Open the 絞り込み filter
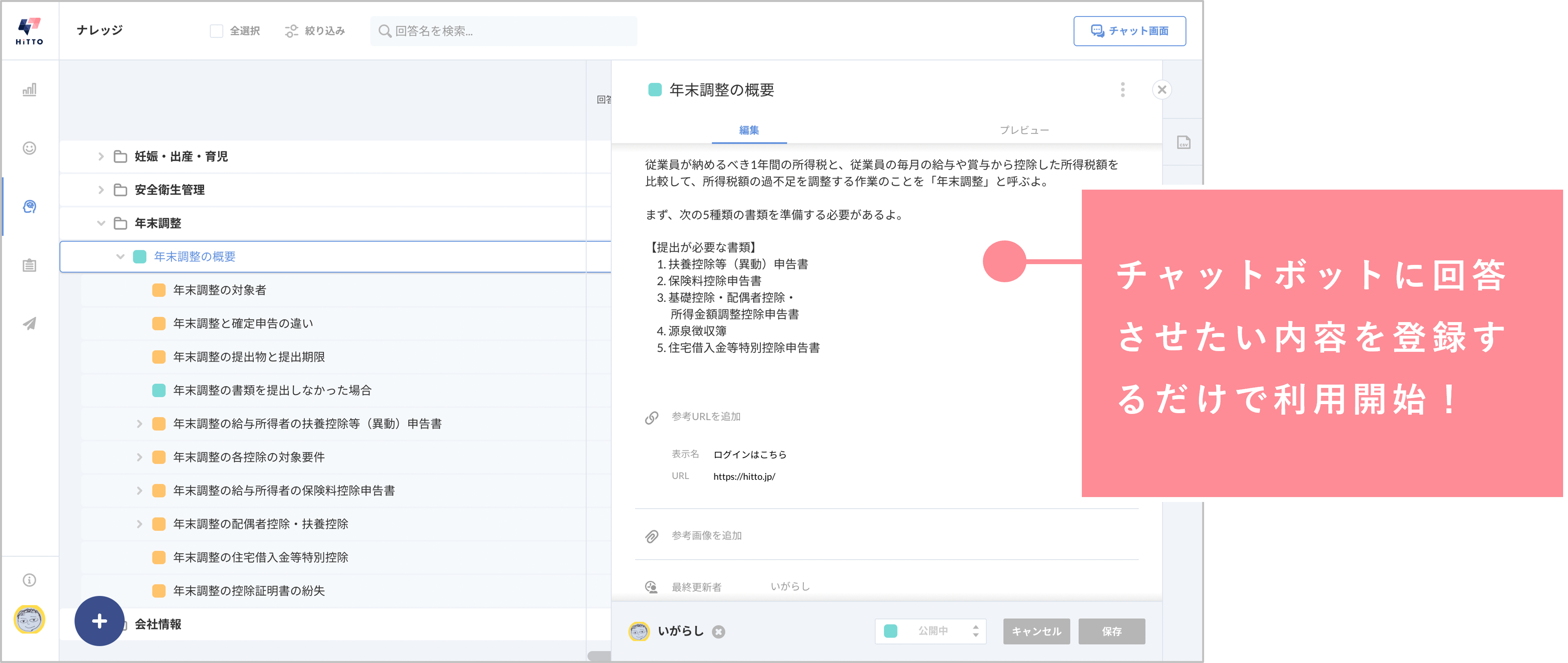 (315, 31)
